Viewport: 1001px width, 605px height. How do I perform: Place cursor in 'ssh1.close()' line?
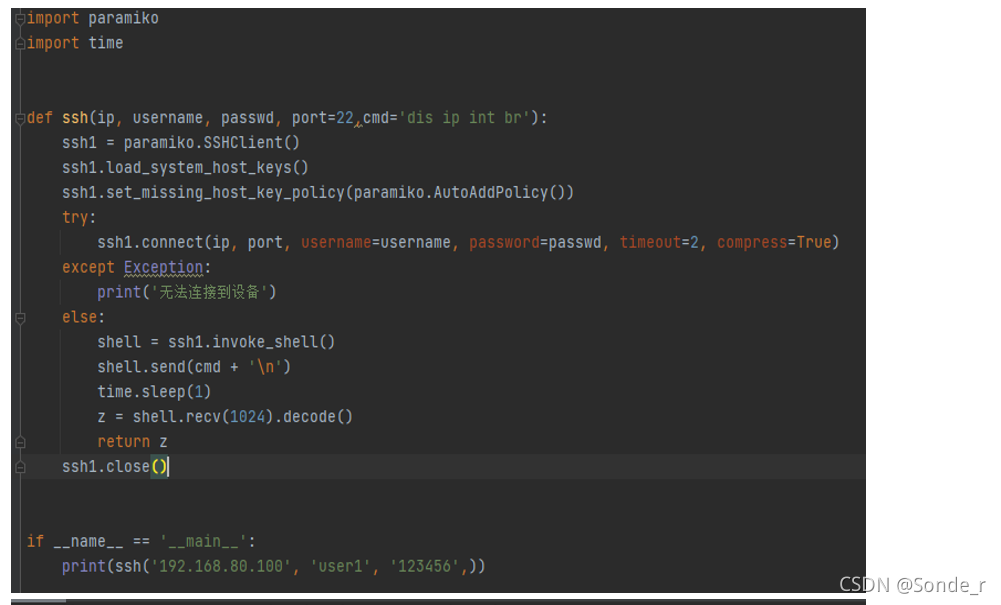[x=115, y=467]
